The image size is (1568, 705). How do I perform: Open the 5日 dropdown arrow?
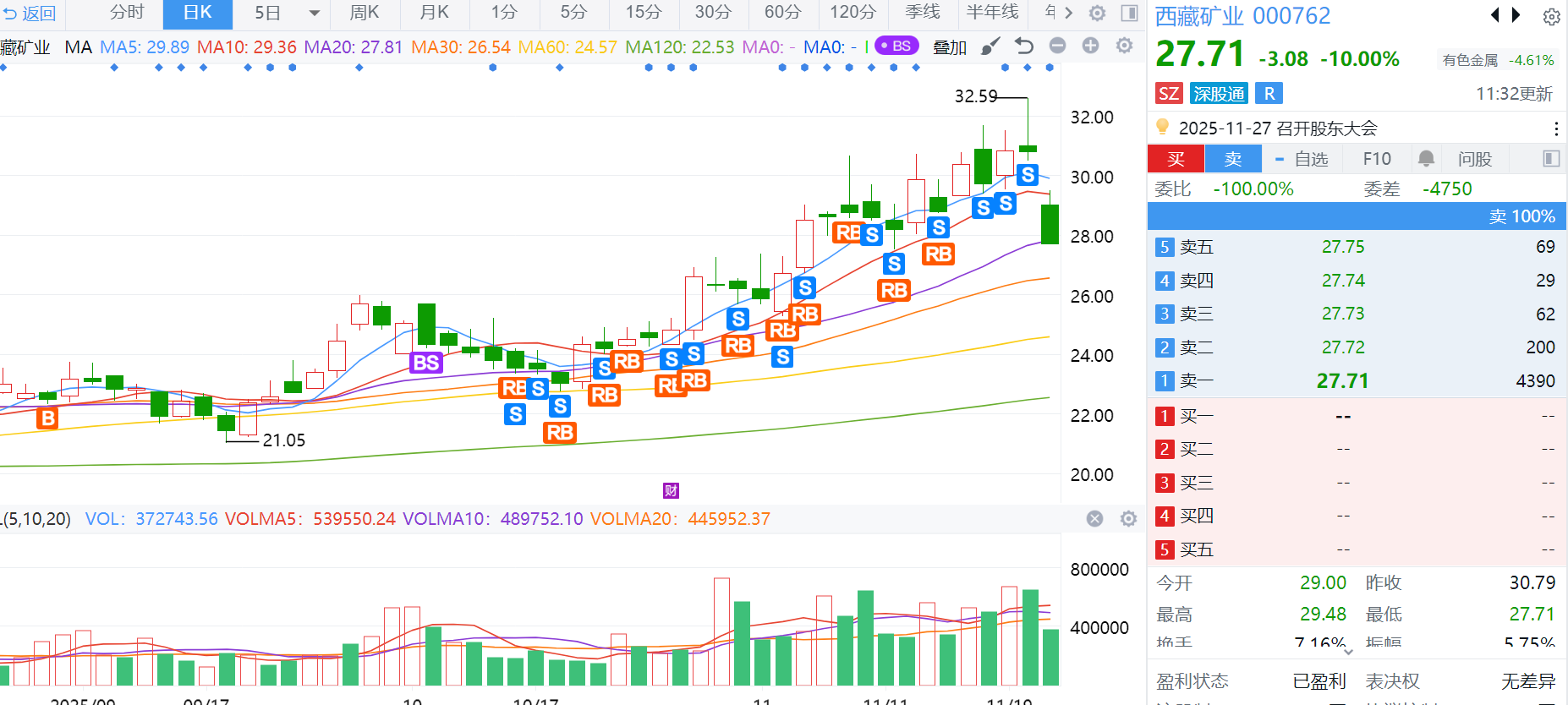coord(315,14)
